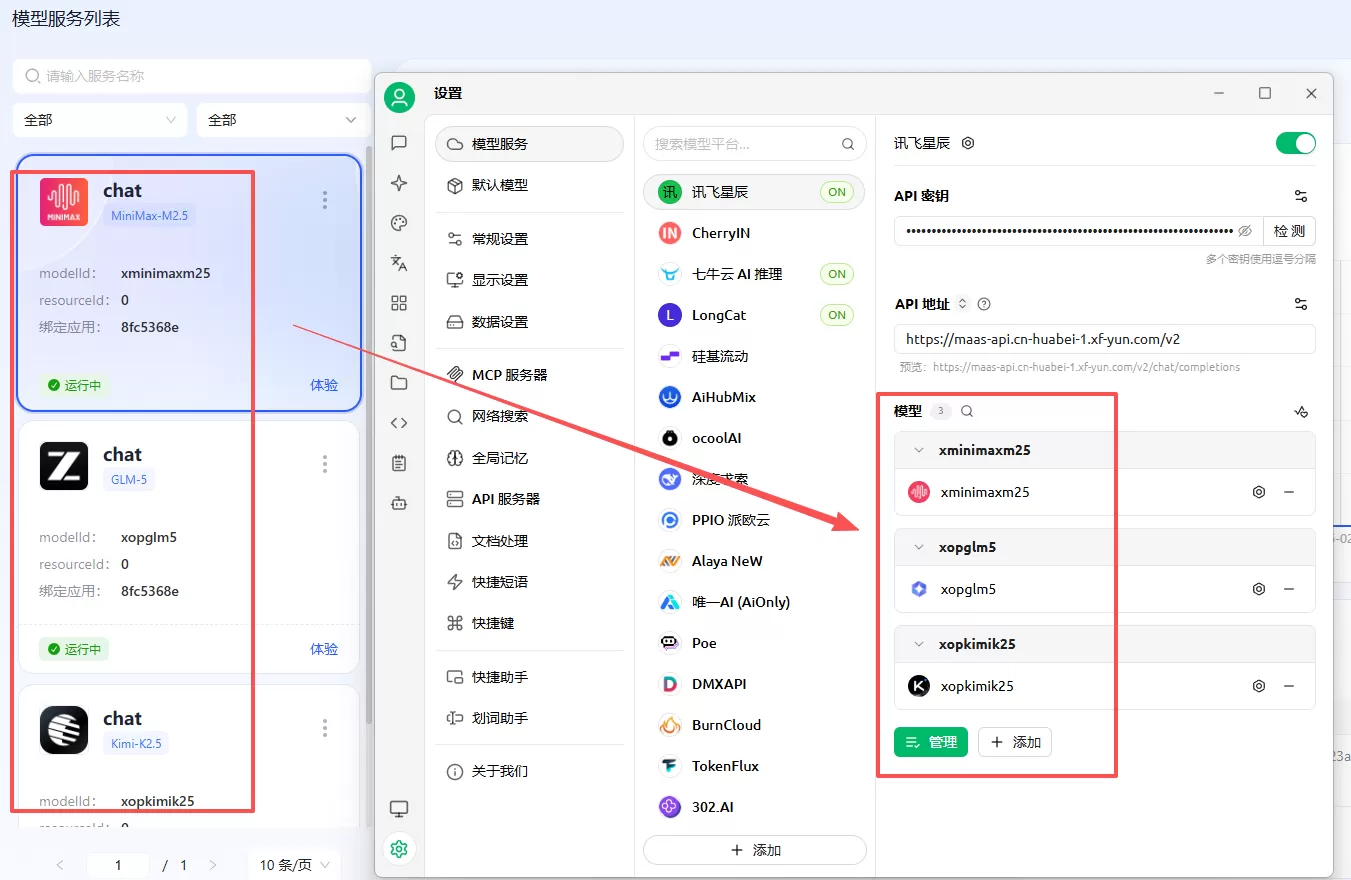
Task: Toggle off the 讯飞星辰 provider switch
Action: pyautogui.click(x=1296, y=143)
